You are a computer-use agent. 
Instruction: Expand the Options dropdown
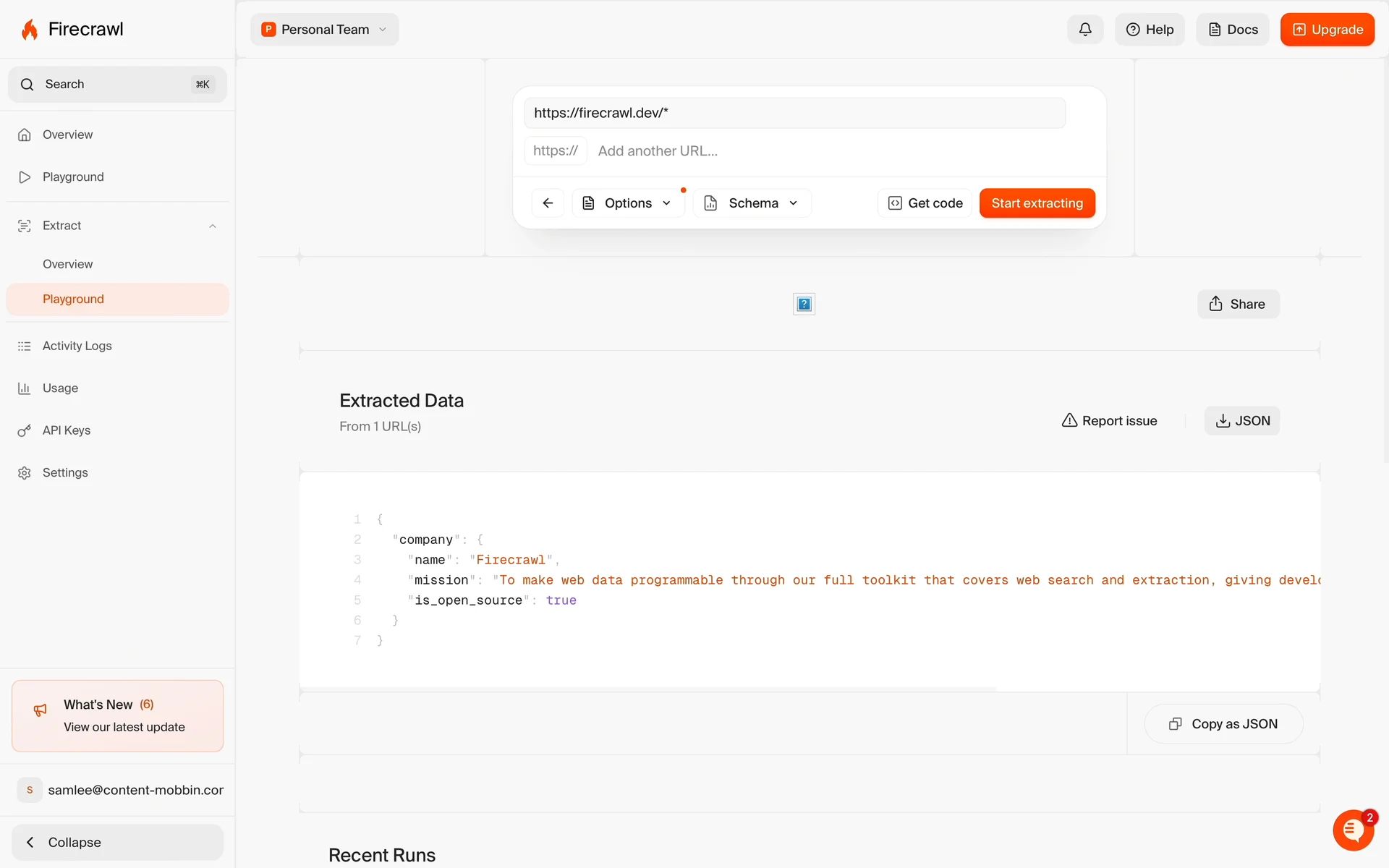(627, 203)
